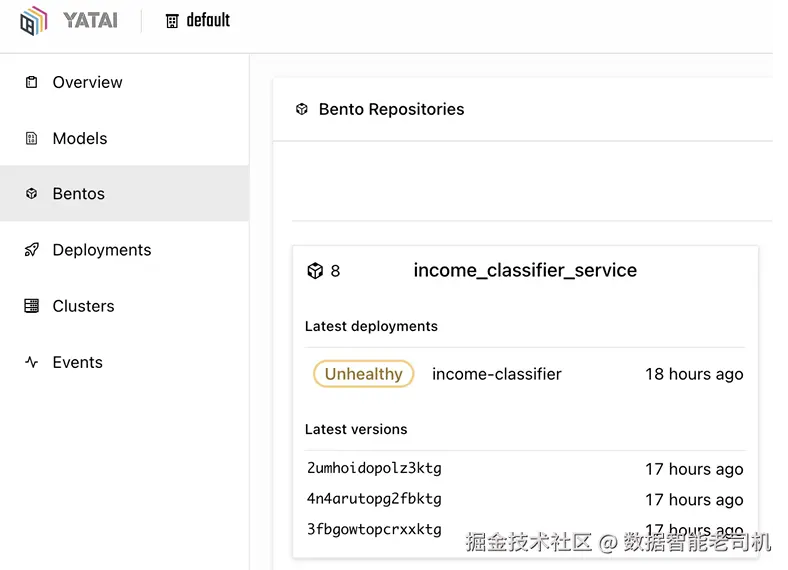The height and width of the screenshot is (570, 788).
Task: Show the Events page
Action: point(77,362)
